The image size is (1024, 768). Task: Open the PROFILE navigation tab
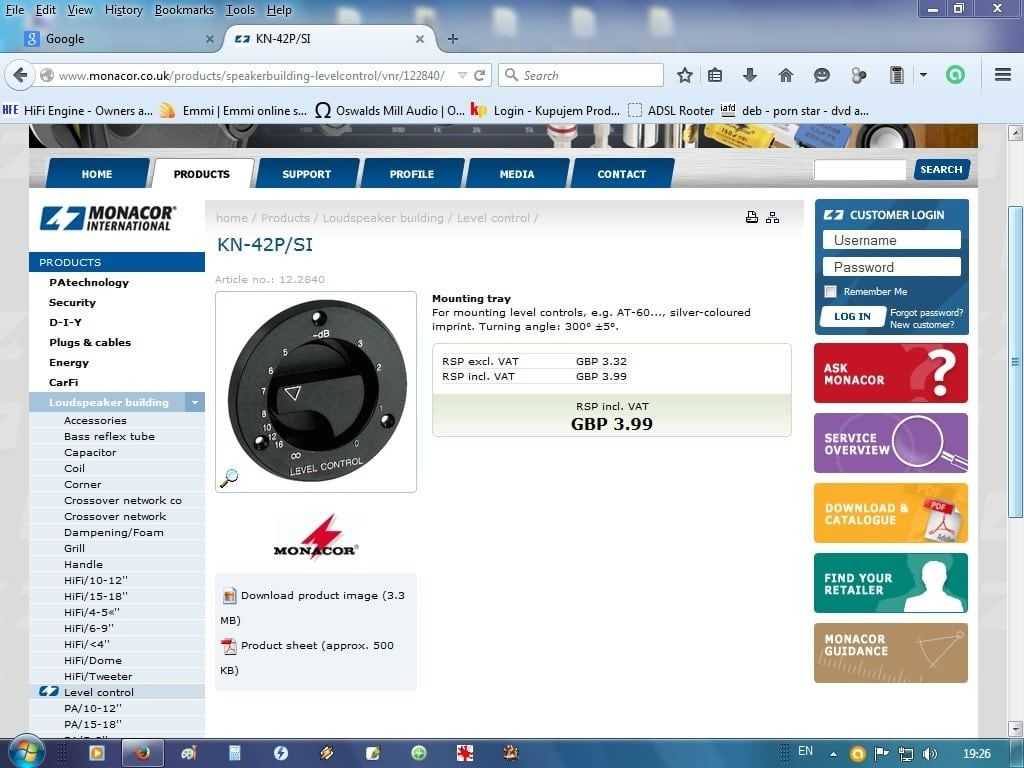[x=412, y=174]
